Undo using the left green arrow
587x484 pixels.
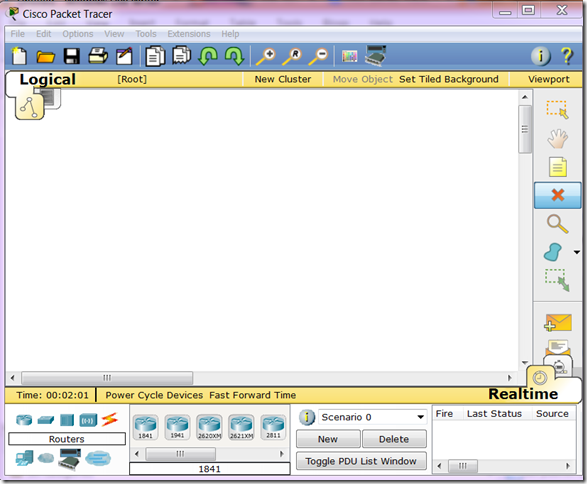(x=208, y=56)
